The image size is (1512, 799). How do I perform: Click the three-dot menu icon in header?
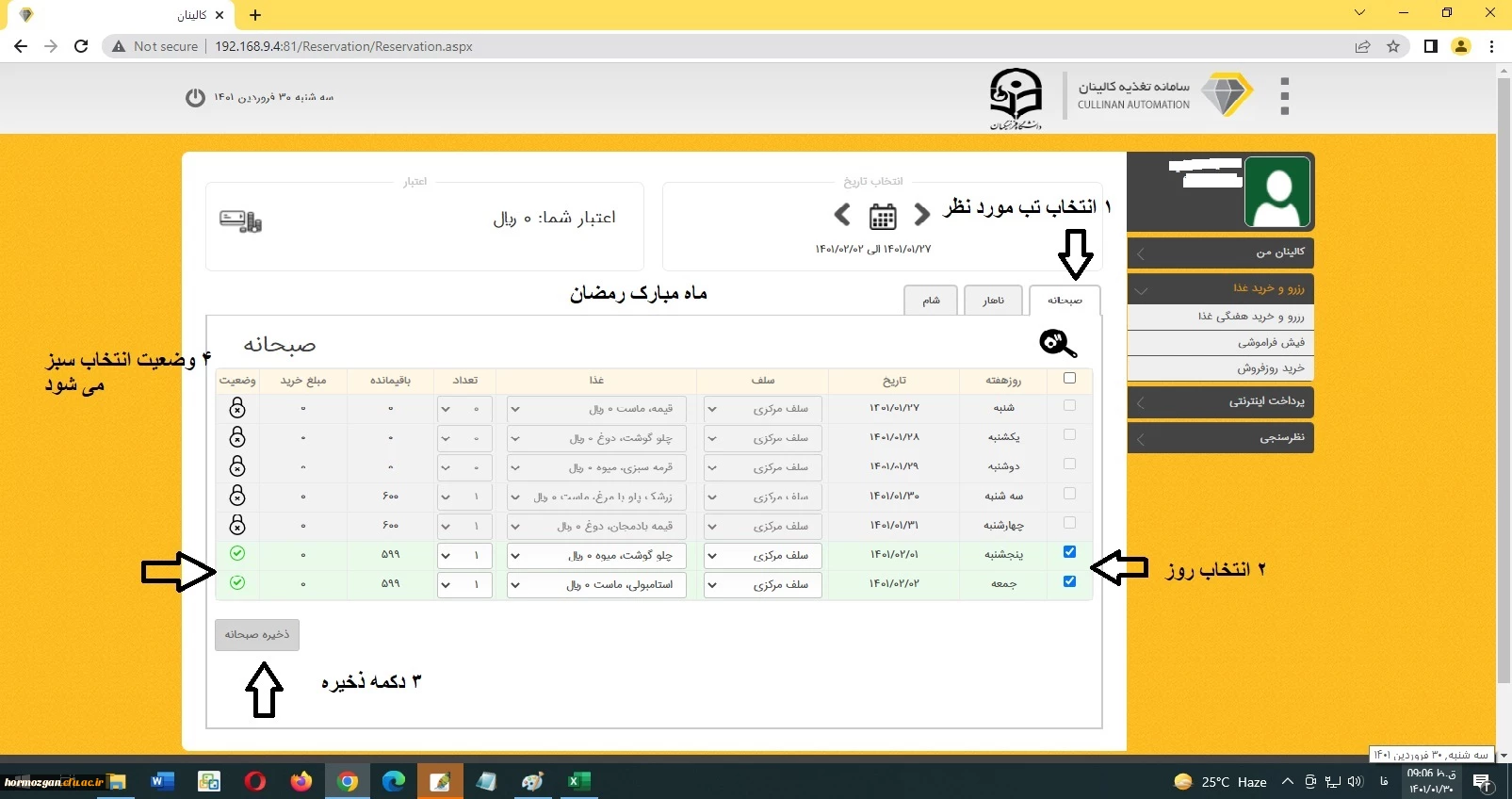pos(1284,96)
